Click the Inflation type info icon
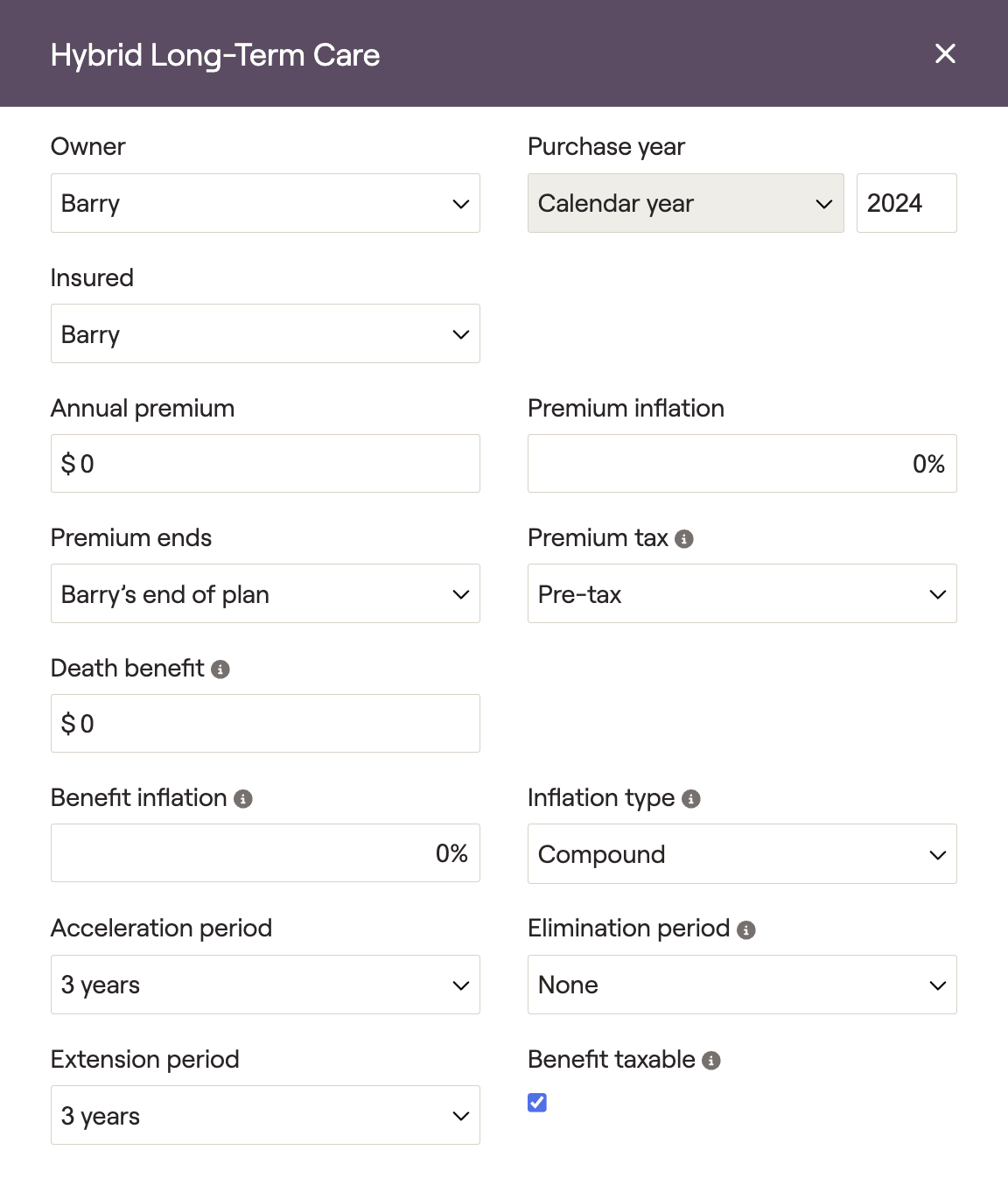 [691, 799]
